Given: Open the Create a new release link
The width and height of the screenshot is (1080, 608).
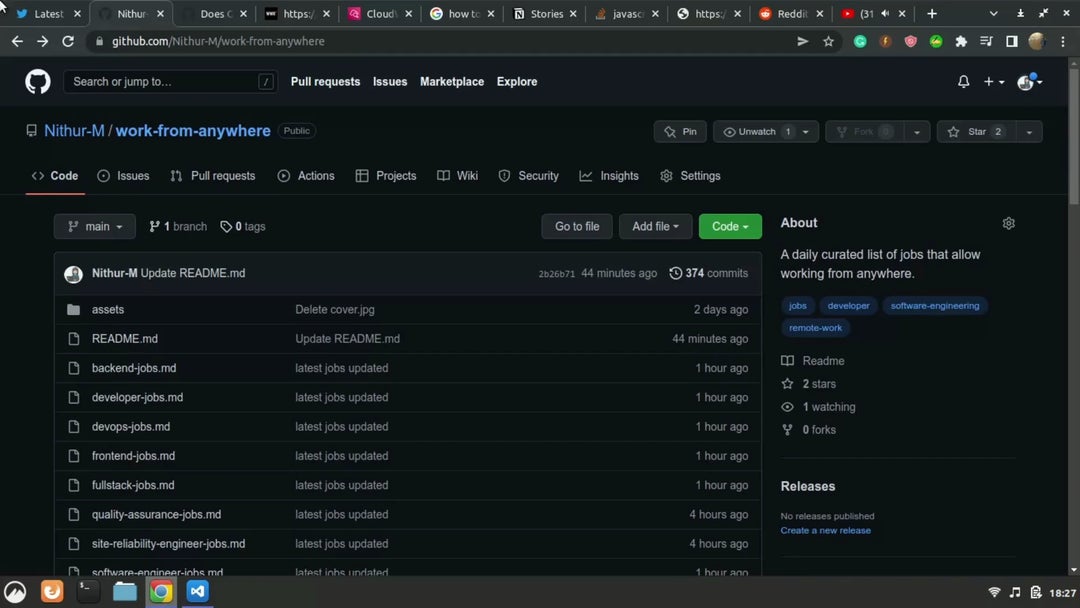Looking at the screenshot, I should point(825,530).
